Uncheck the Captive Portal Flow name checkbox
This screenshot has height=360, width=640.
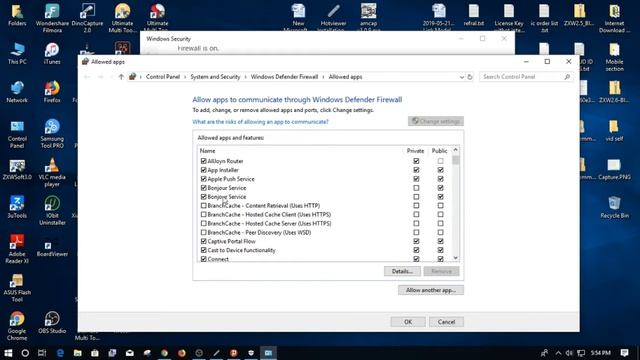tap(203, 241)
